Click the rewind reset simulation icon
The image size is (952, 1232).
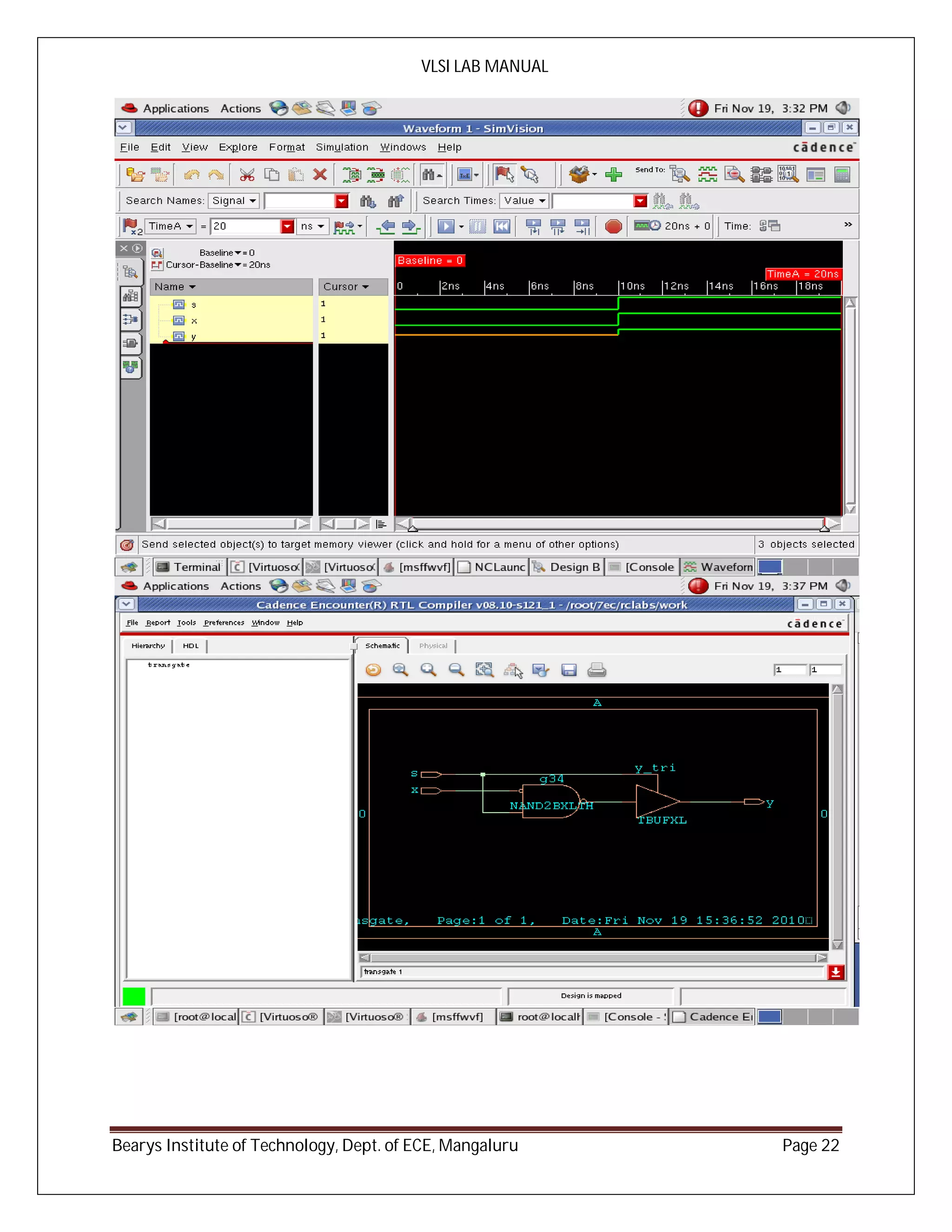[x=502, y=226]
